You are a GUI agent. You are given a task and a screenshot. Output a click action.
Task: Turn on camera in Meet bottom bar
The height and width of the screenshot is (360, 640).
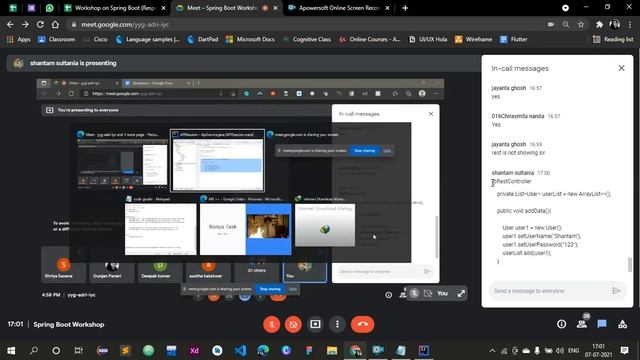293,324
